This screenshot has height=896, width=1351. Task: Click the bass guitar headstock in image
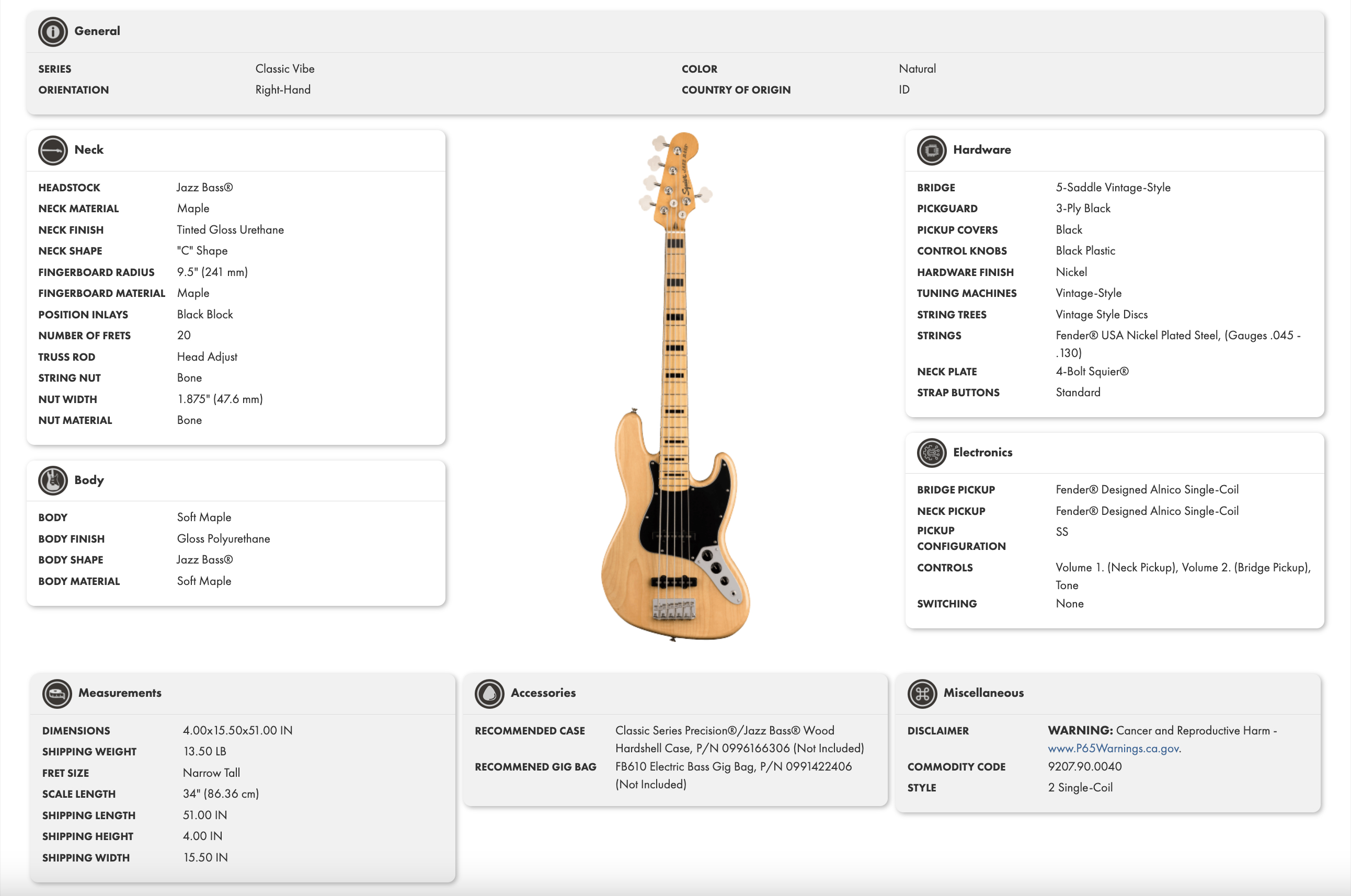tap(675, 180)
